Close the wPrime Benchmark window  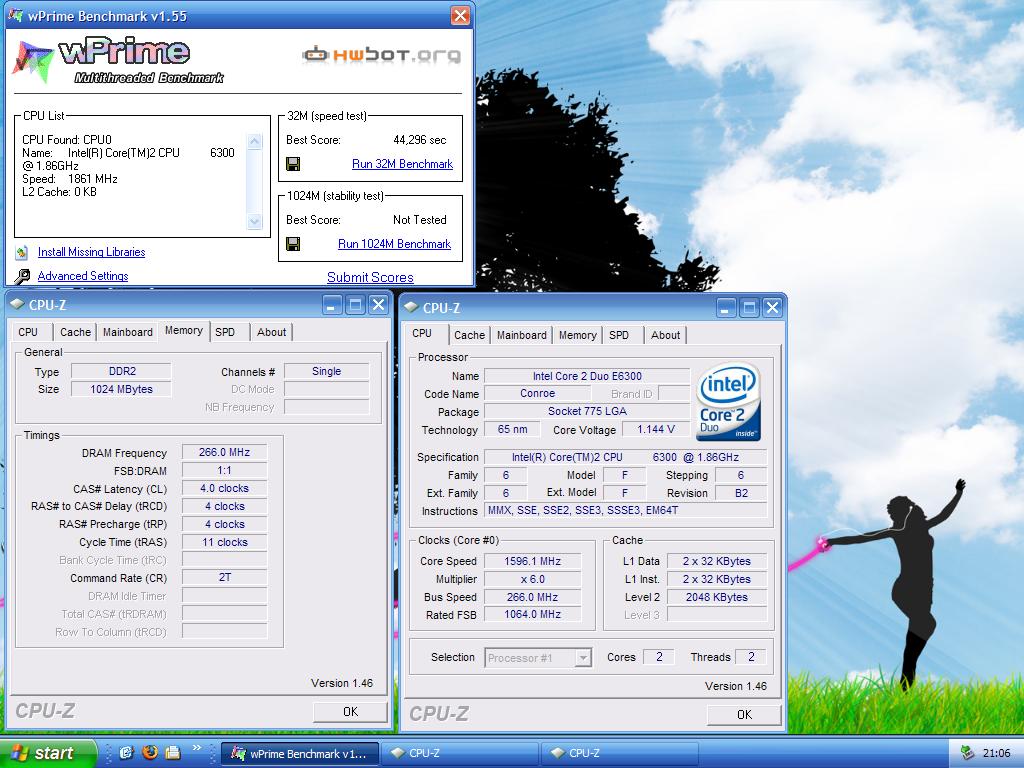[x=460, y=16]
